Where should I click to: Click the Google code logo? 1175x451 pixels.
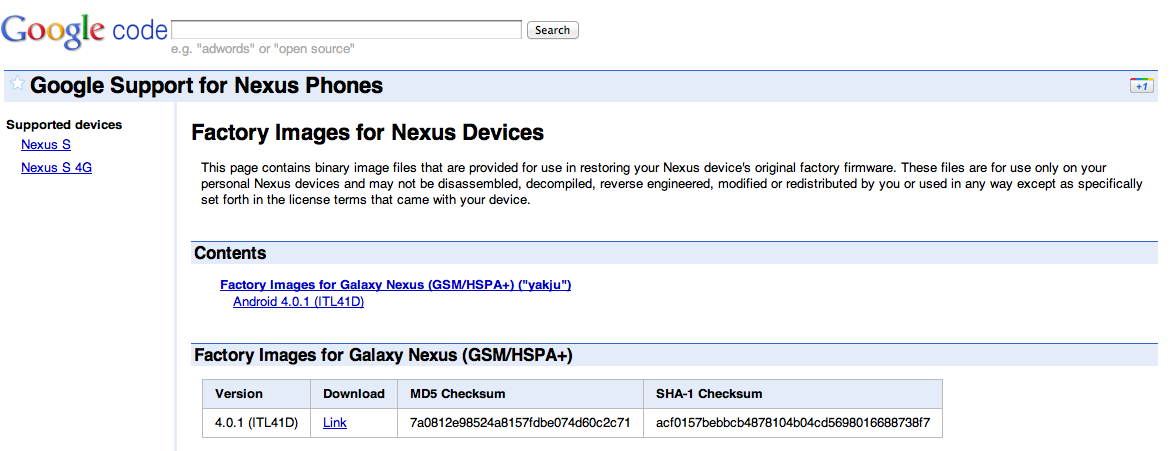tap(84, 30)
